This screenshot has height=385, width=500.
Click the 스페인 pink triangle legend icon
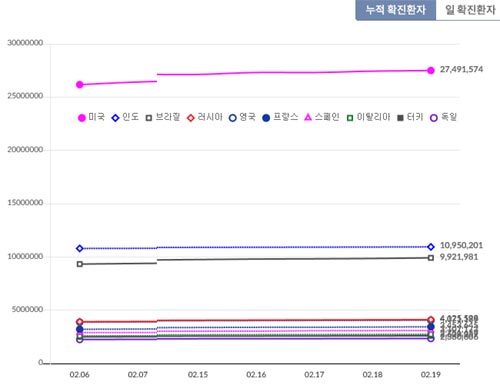click(308, 117)
